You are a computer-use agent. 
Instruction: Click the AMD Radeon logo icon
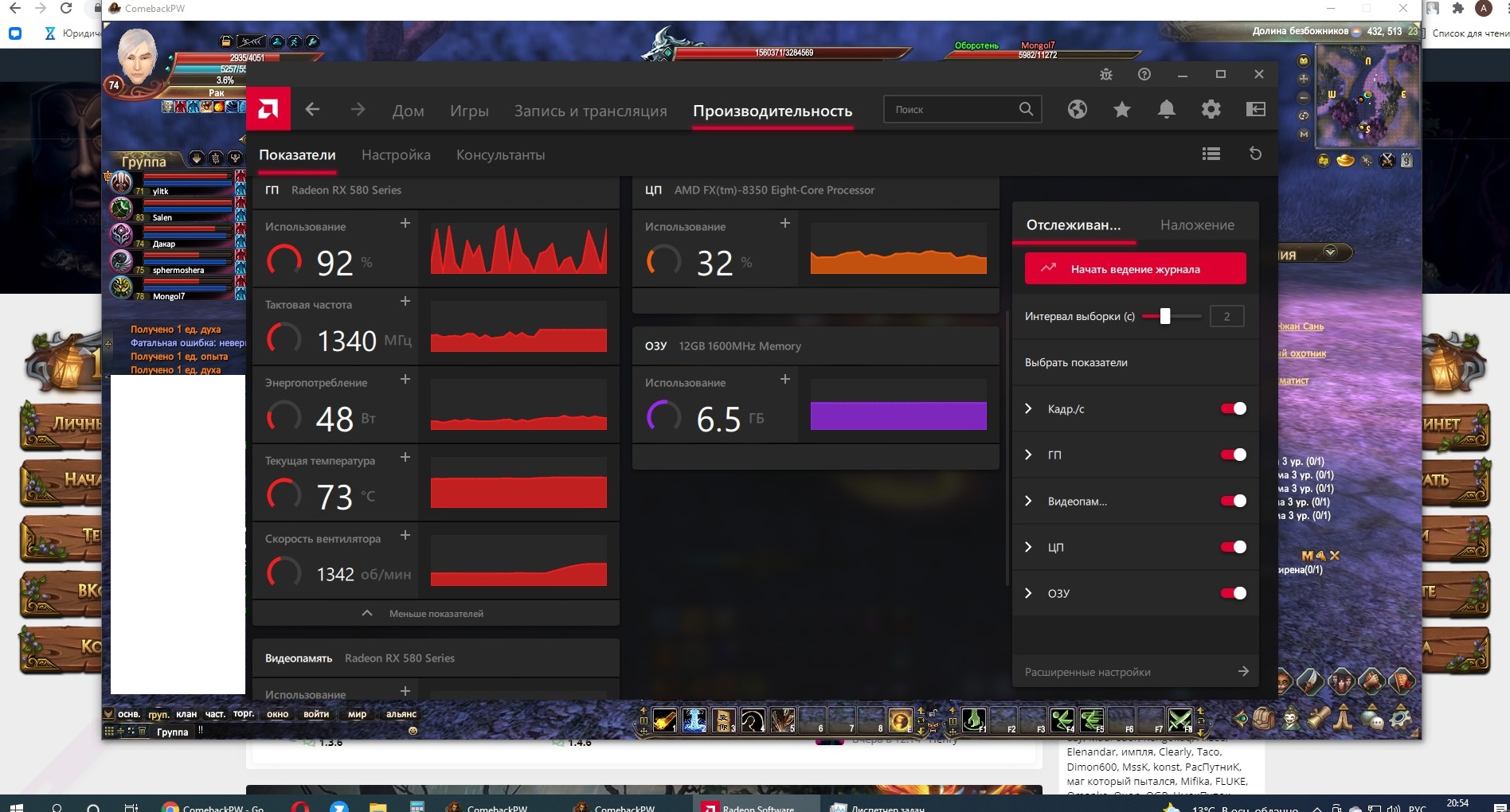point(268,109)
